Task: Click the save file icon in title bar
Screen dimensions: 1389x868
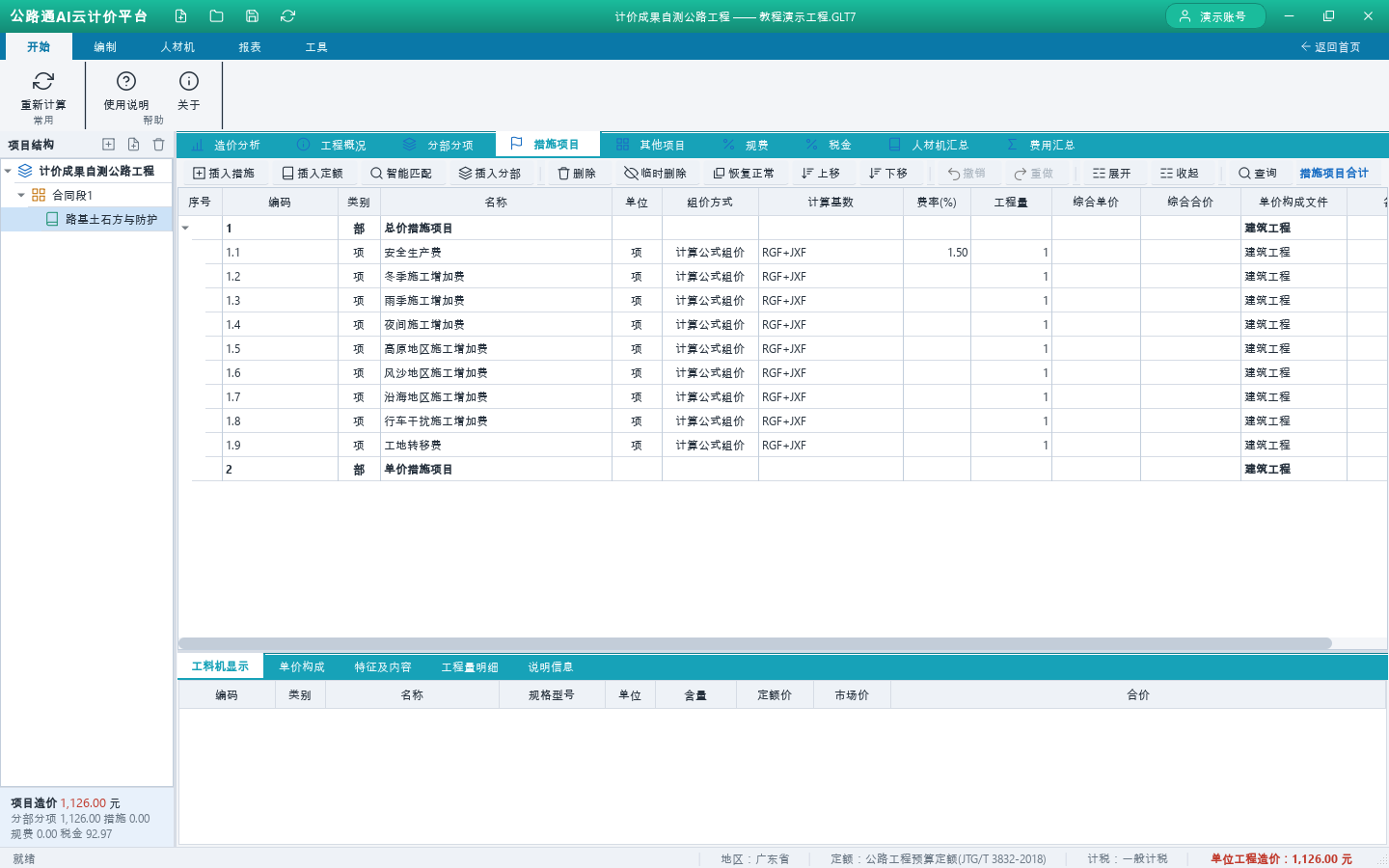Action: point(252,16)
